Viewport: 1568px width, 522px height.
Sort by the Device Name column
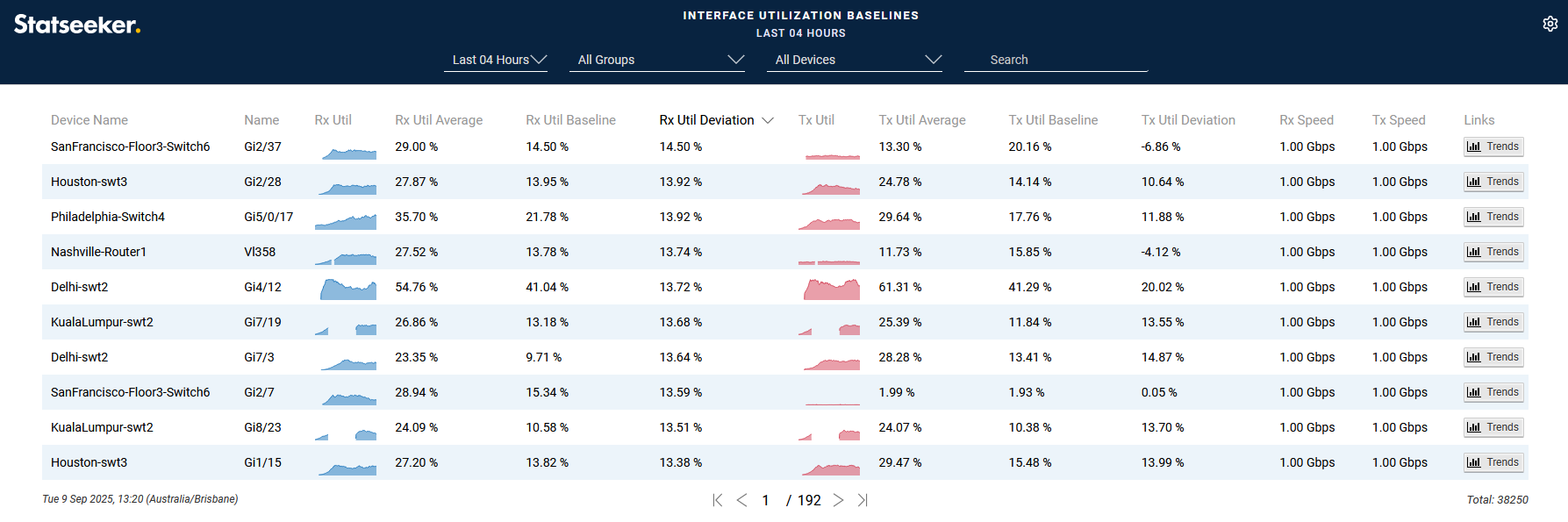pyautogui.click(x=89, y=120)
